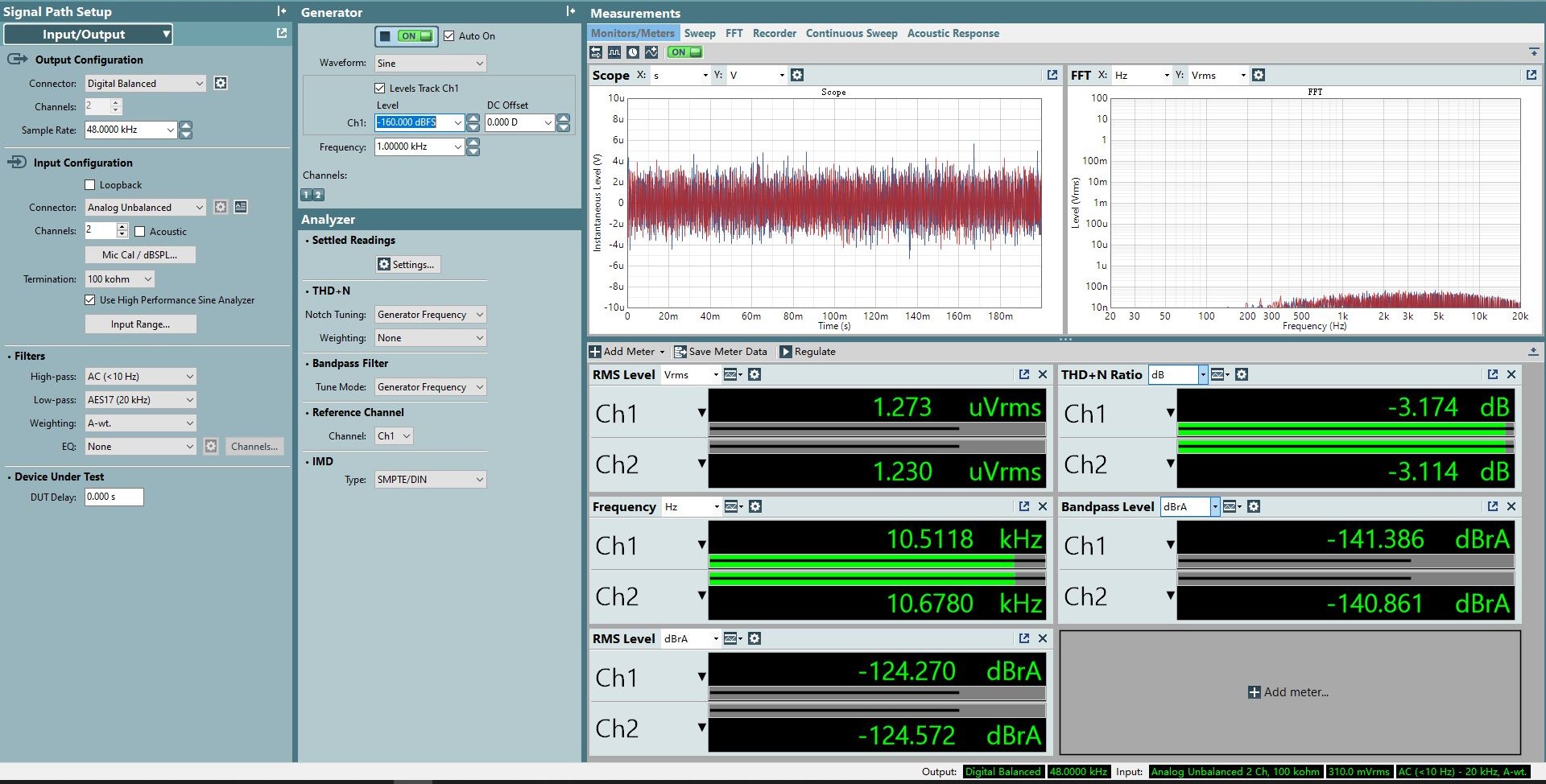
Task: Pop out the FFT graph window
Action: pyautogui.click(x=1531, y=75)
